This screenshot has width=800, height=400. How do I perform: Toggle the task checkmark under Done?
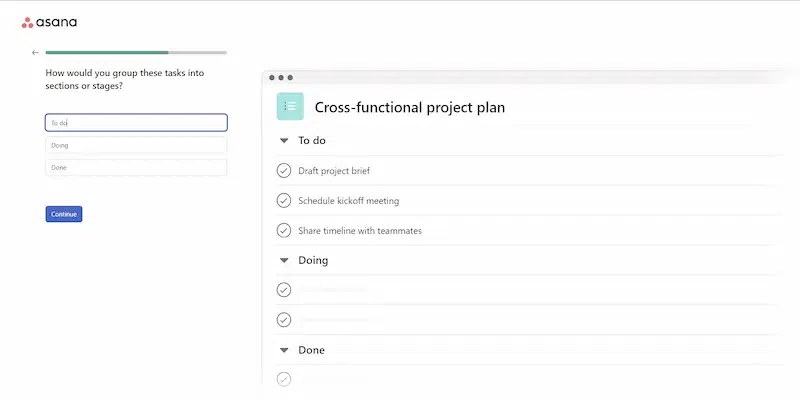(x=284, y=379)
